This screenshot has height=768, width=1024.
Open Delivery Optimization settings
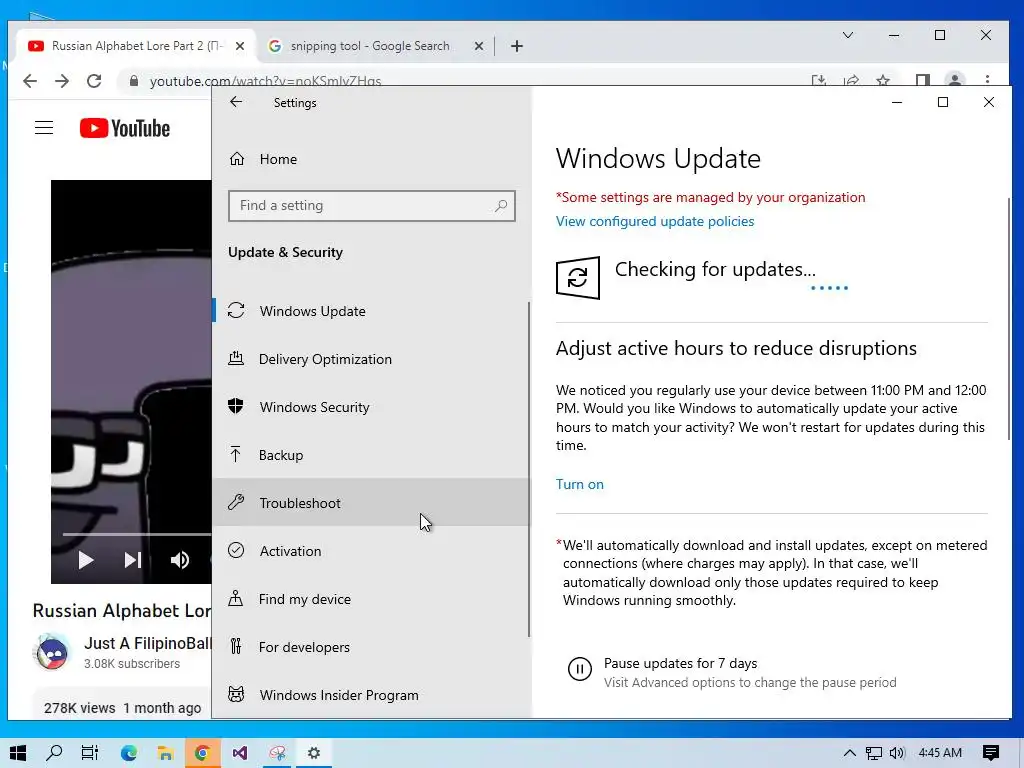click(x=371, y=359)
